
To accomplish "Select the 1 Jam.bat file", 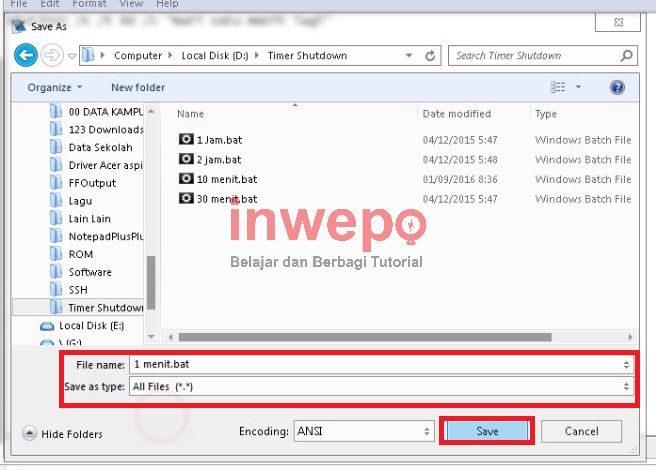I will (219, 140).
